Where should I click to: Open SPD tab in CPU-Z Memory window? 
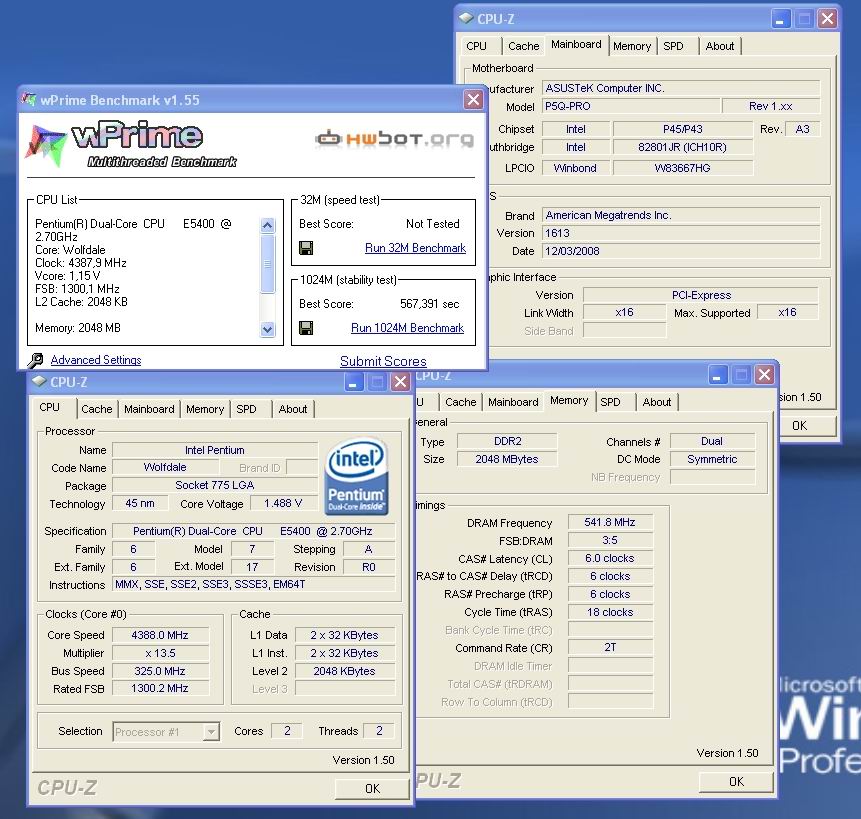pyautogui.click(x=611, y=402)
